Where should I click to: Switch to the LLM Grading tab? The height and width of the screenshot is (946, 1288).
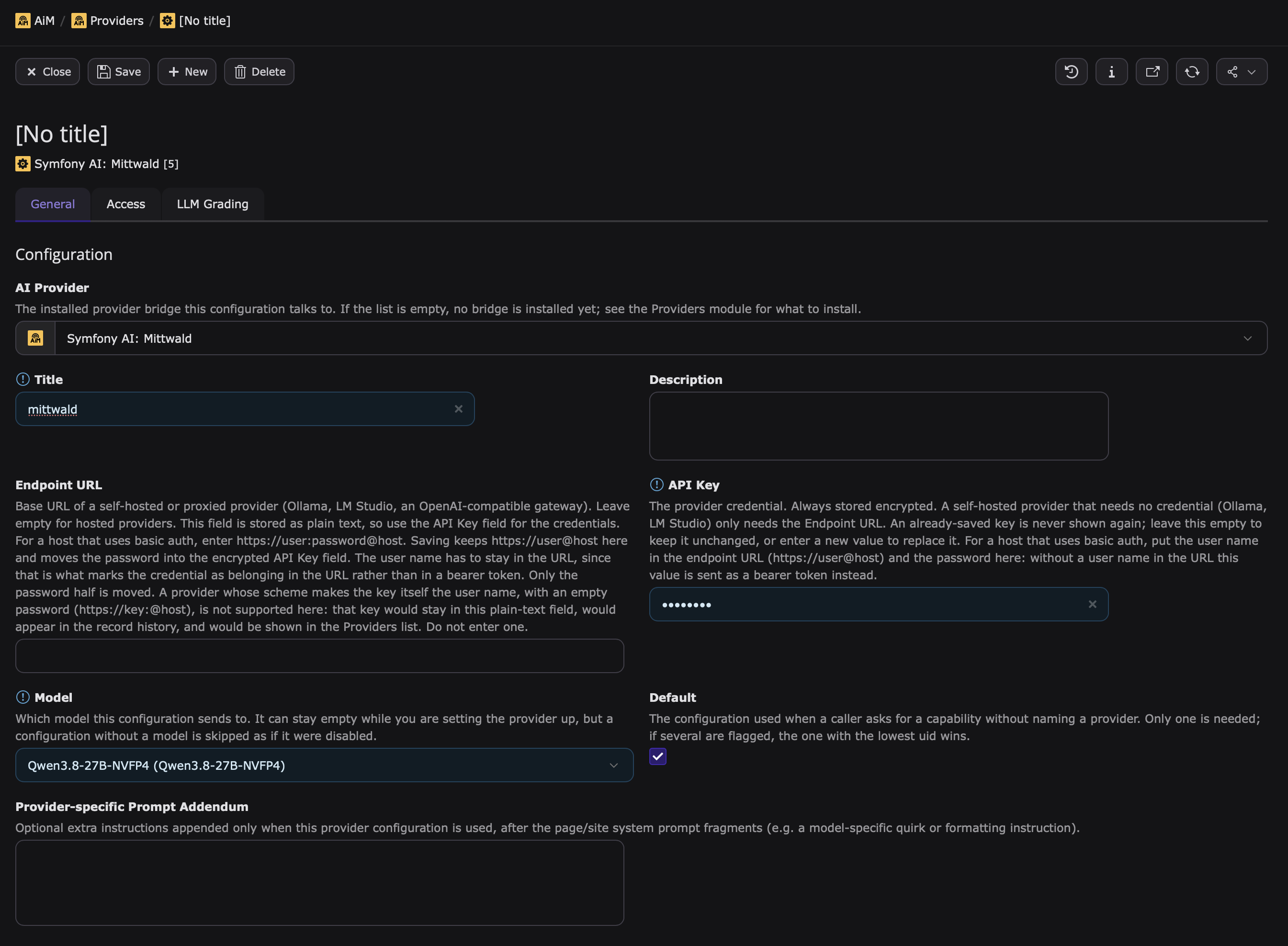[x=213, y=204]
